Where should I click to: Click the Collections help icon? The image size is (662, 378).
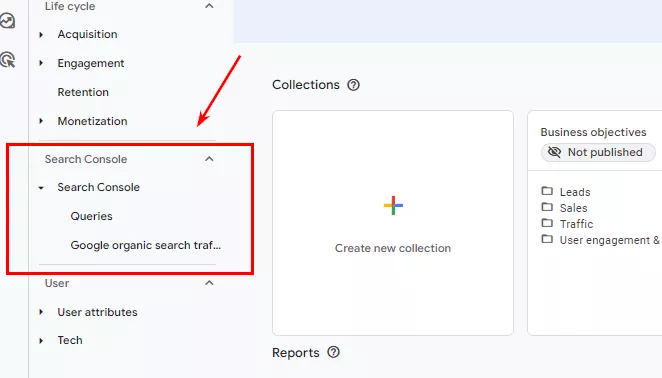coord(353,85)
